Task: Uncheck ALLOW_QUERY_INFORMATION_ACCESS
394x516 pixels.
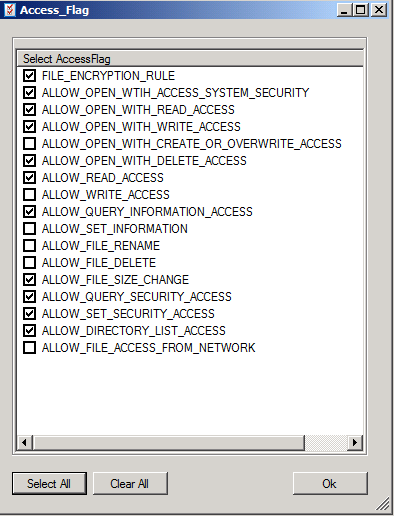Action: [x=29, y=212]
